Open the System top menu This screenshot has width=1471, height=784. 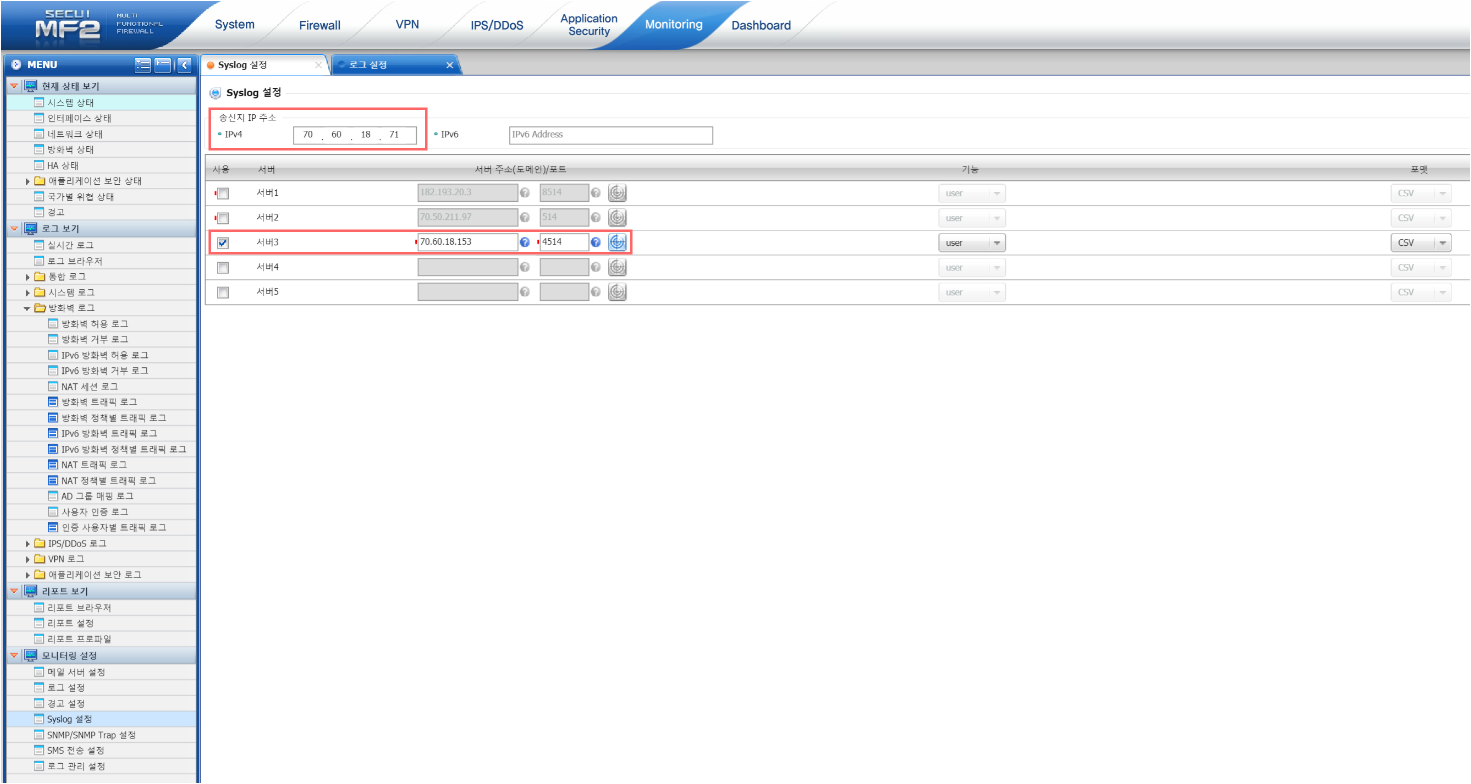point(234,25)
